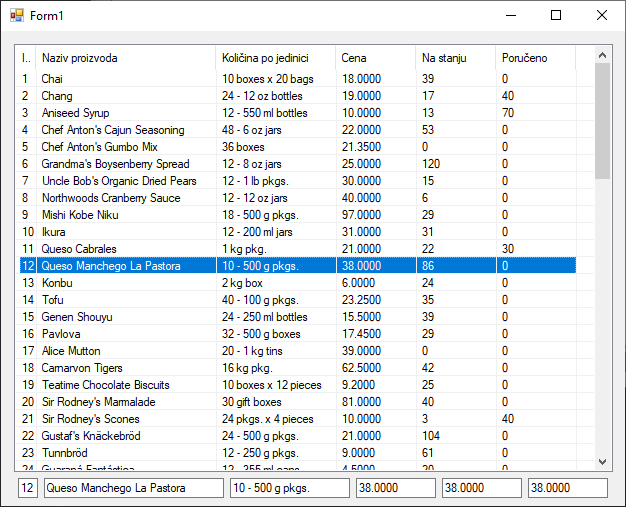Screen dimensions: 626x507
Task: Click the scrollbar down arrow
Action: coord(602,461)
